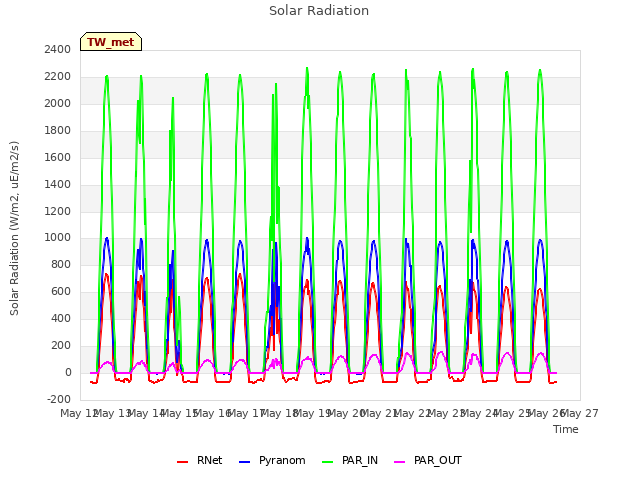Click the May 27 x-axis tick label
This screenshot has width=640, height=480.
coord(580,414)
